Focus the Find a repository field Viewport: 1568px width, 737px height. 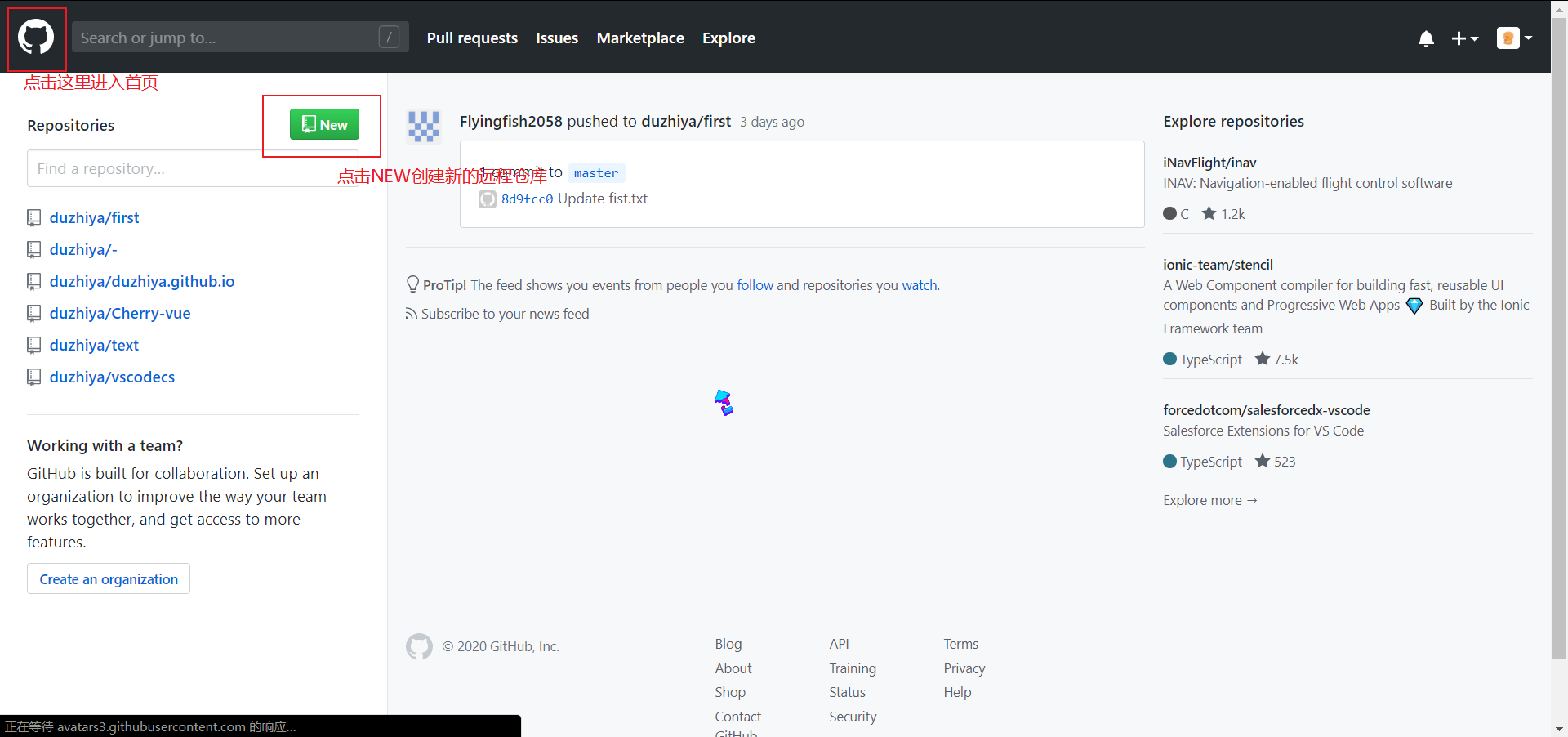coord(193,168)
